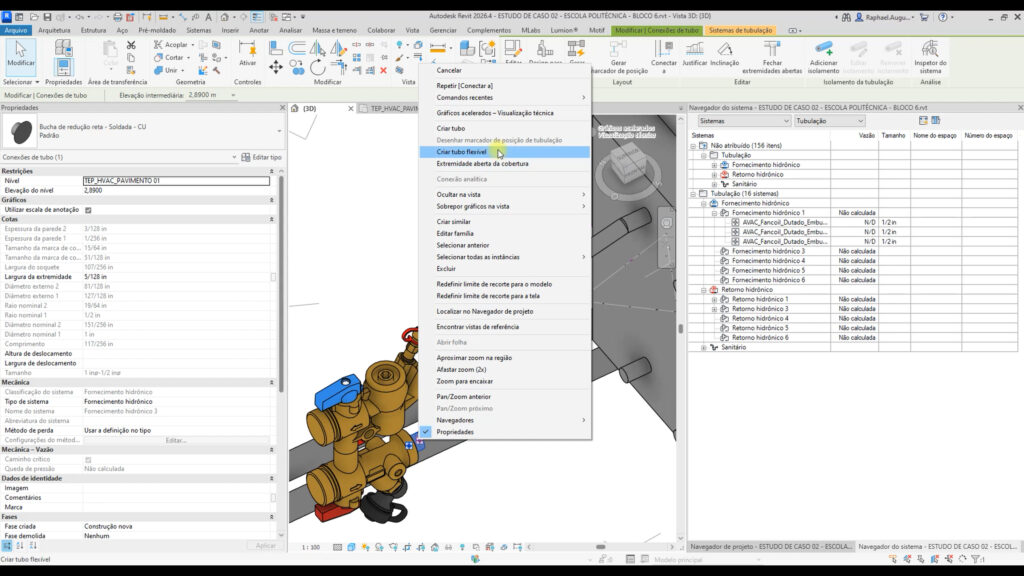Choose Excluir from context menu
The width and height of the screenshot is (1024, 576).
point(505,268)
